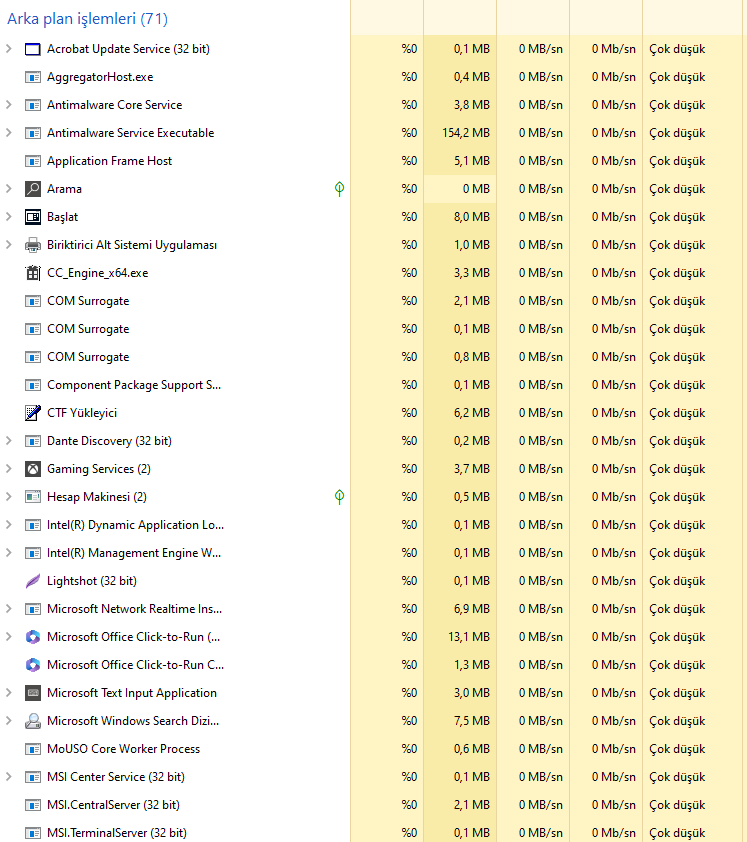Click the Biriktirici Alt Sistemi printer icon
This screenshot has width=747, height=842.
[33, 245]
